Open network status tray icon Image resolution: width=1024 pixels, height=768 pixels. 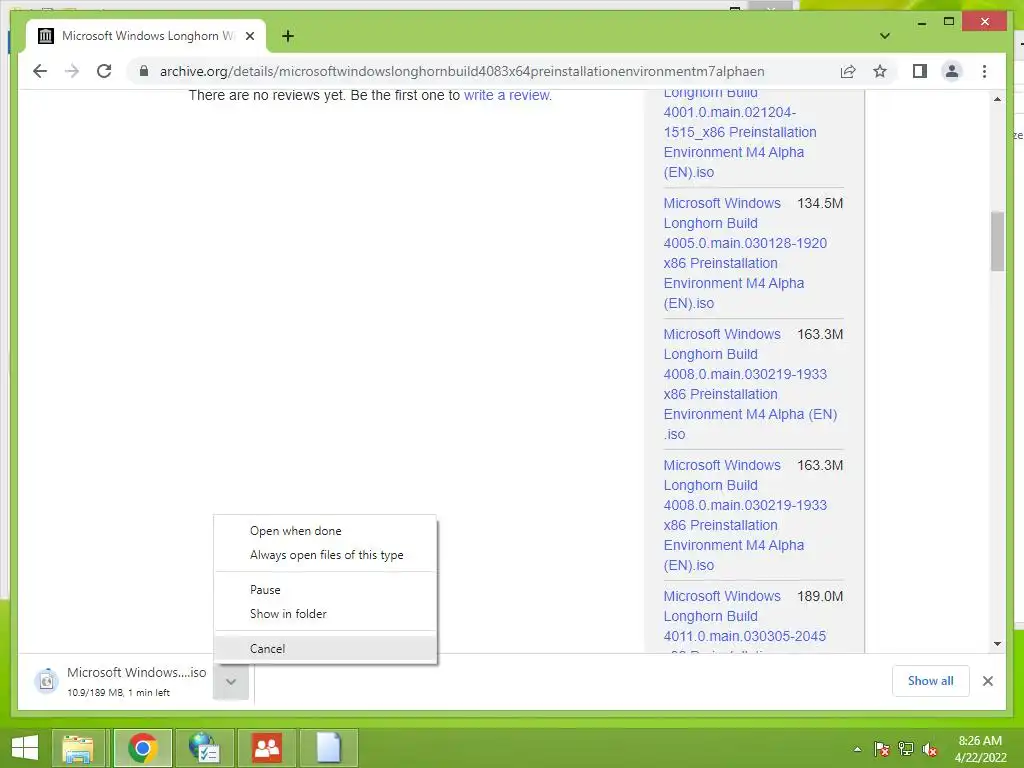(906, 750)
